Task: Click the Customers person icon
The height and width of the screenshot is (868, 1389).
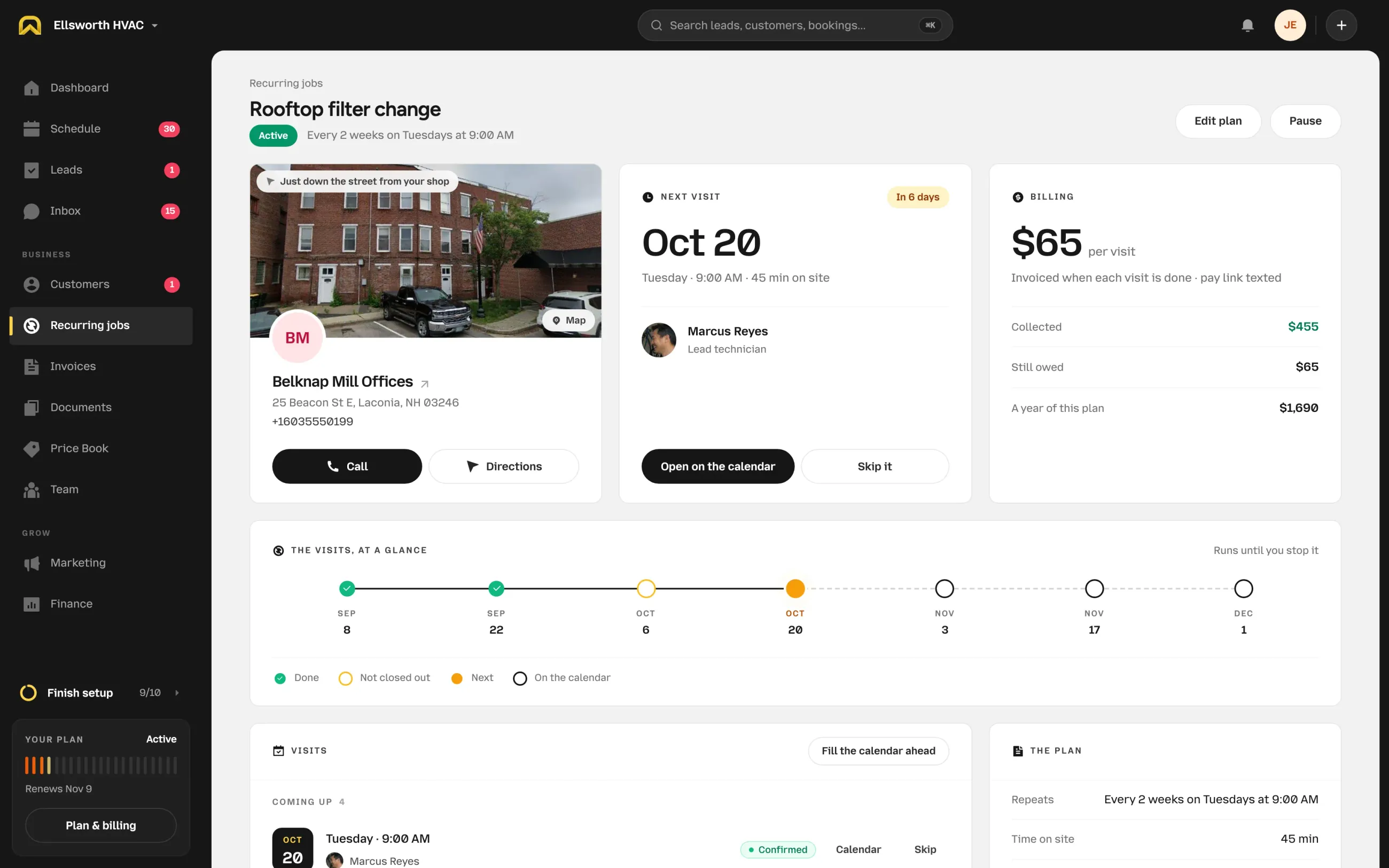Action: tap(32, 285)
